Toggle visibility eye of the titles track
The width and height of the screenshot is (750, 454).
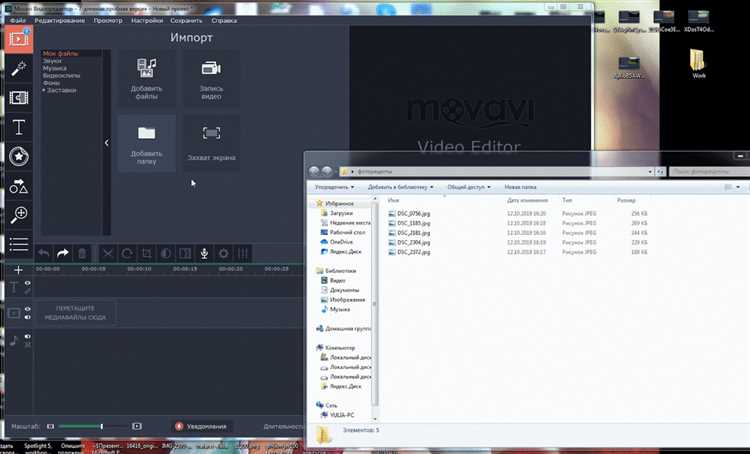click(28, 283)
